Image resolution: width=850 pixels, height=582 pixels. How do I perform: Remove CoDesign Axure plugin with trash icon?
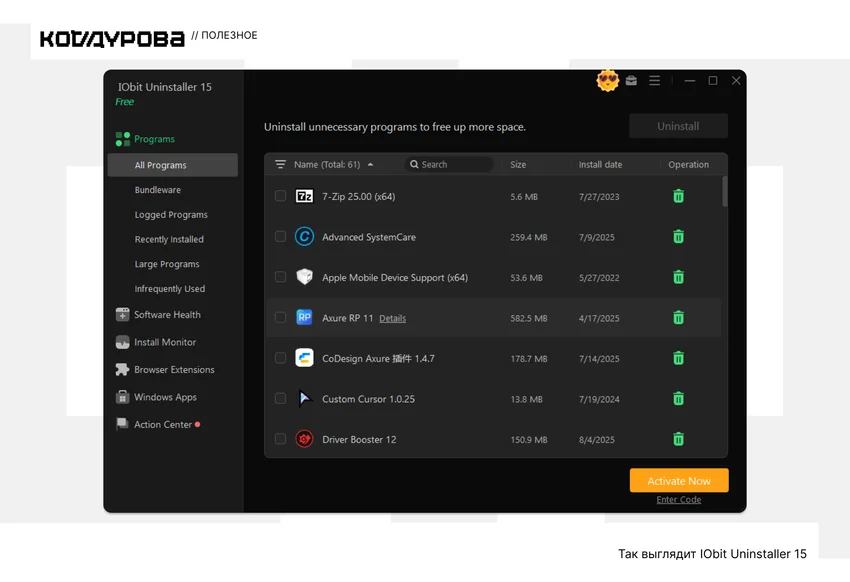(x=678, y=358)
